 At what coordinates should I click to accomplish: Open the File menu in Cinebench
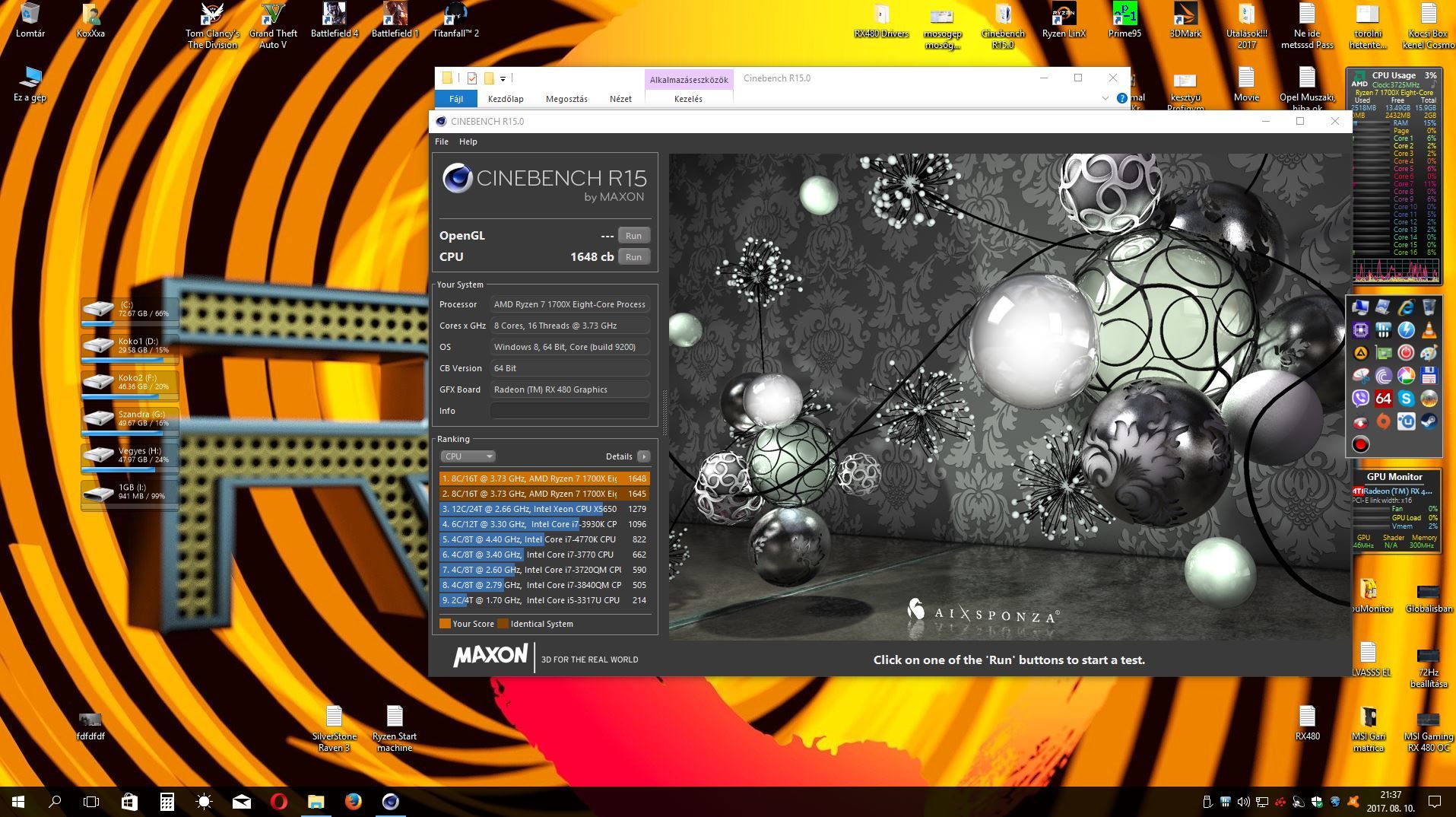click(442, 141)
